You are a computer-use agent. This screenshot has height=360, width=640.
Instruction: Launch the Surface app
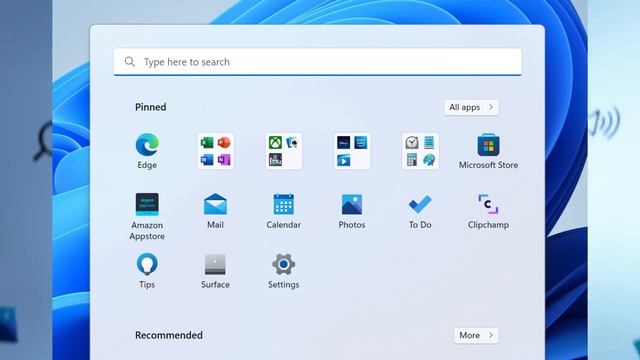216,271
